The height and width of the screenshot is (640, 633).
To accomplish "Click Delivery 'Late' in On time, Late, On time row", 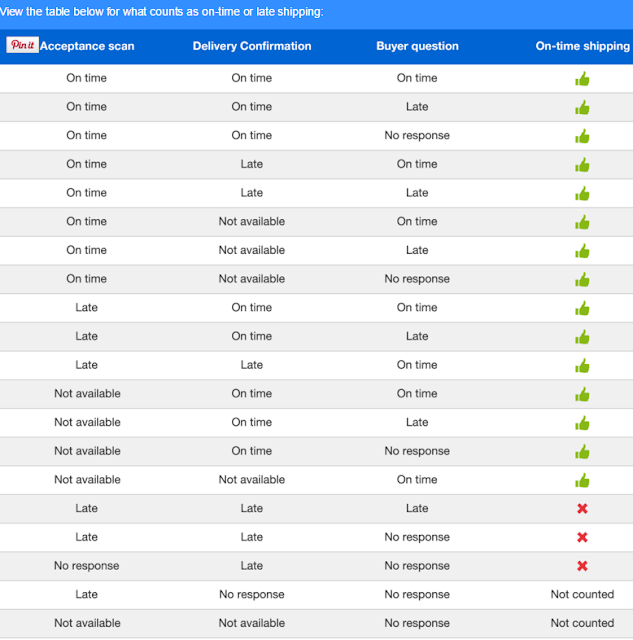I will coord(252,164).
